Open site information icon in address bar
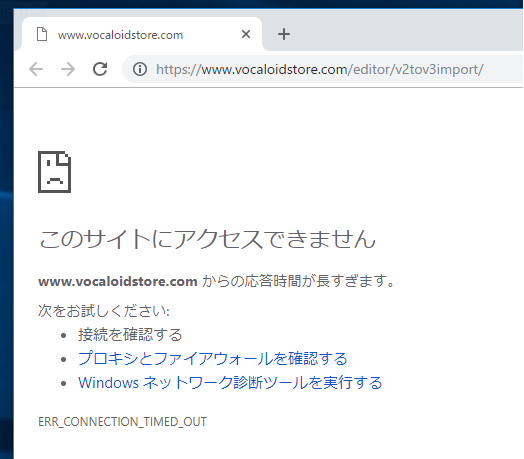This screenshot has width=524, height=459. pos(140,69)
